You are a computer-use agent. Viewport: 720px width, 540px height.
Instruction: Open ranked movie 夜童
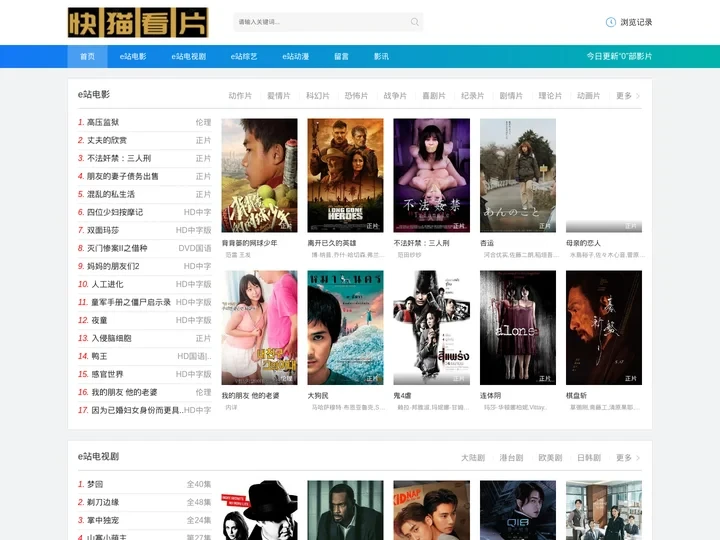click(99, 320)
